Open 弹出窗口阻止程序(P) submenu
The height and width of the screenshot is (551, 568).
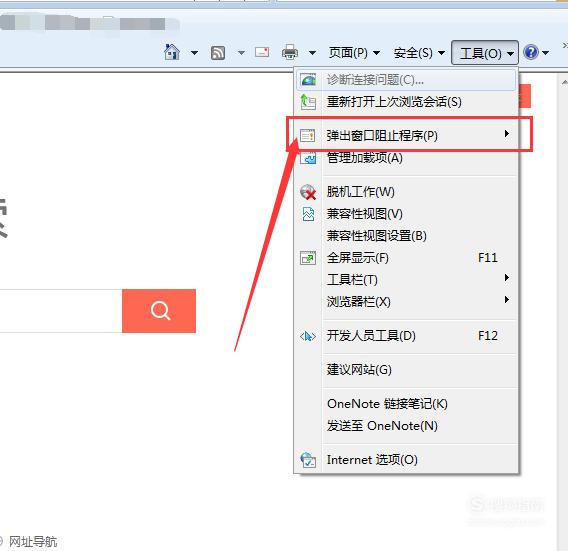[406, 135]
